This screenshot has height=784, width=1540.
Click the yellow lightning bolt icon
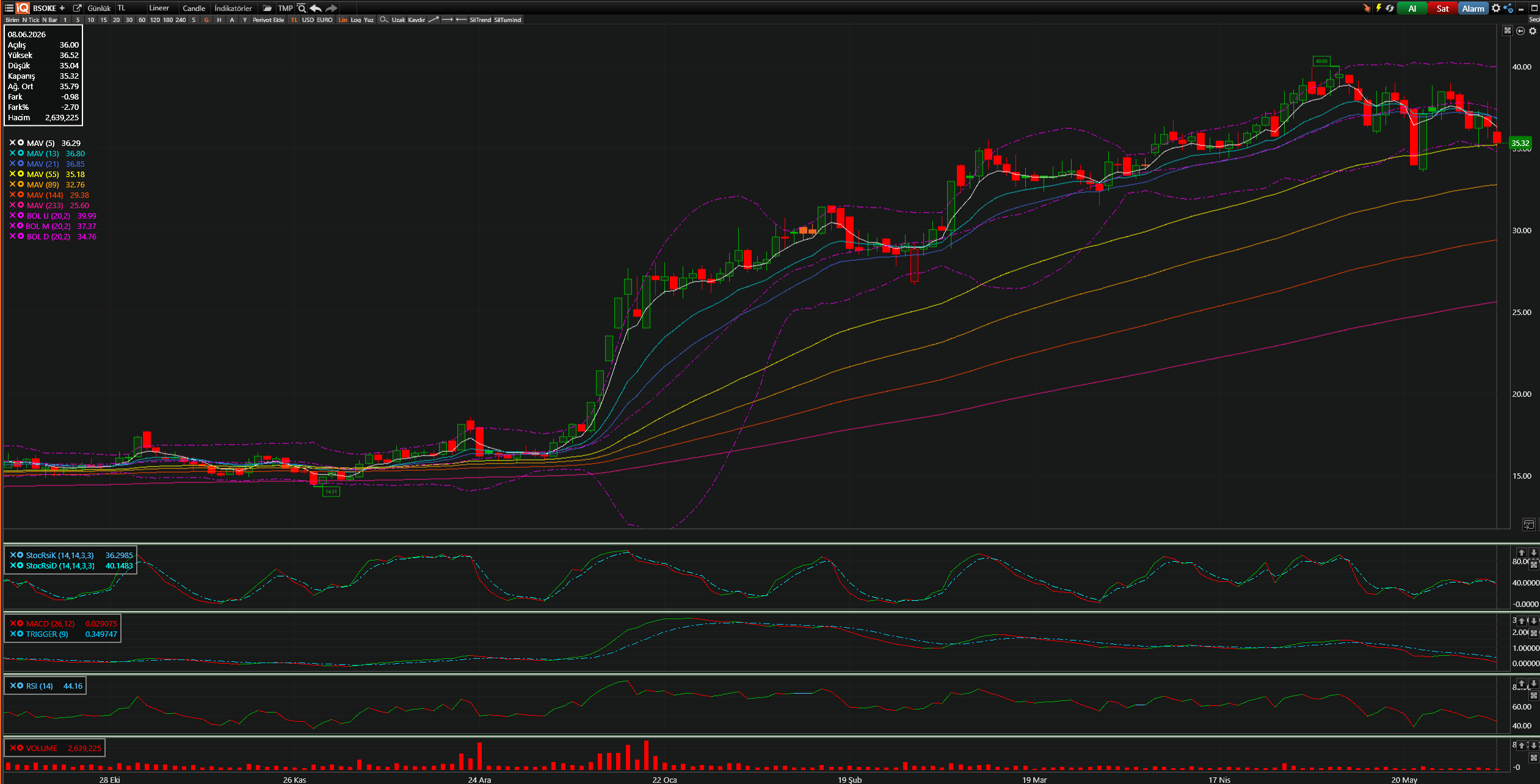point(1378,8)
